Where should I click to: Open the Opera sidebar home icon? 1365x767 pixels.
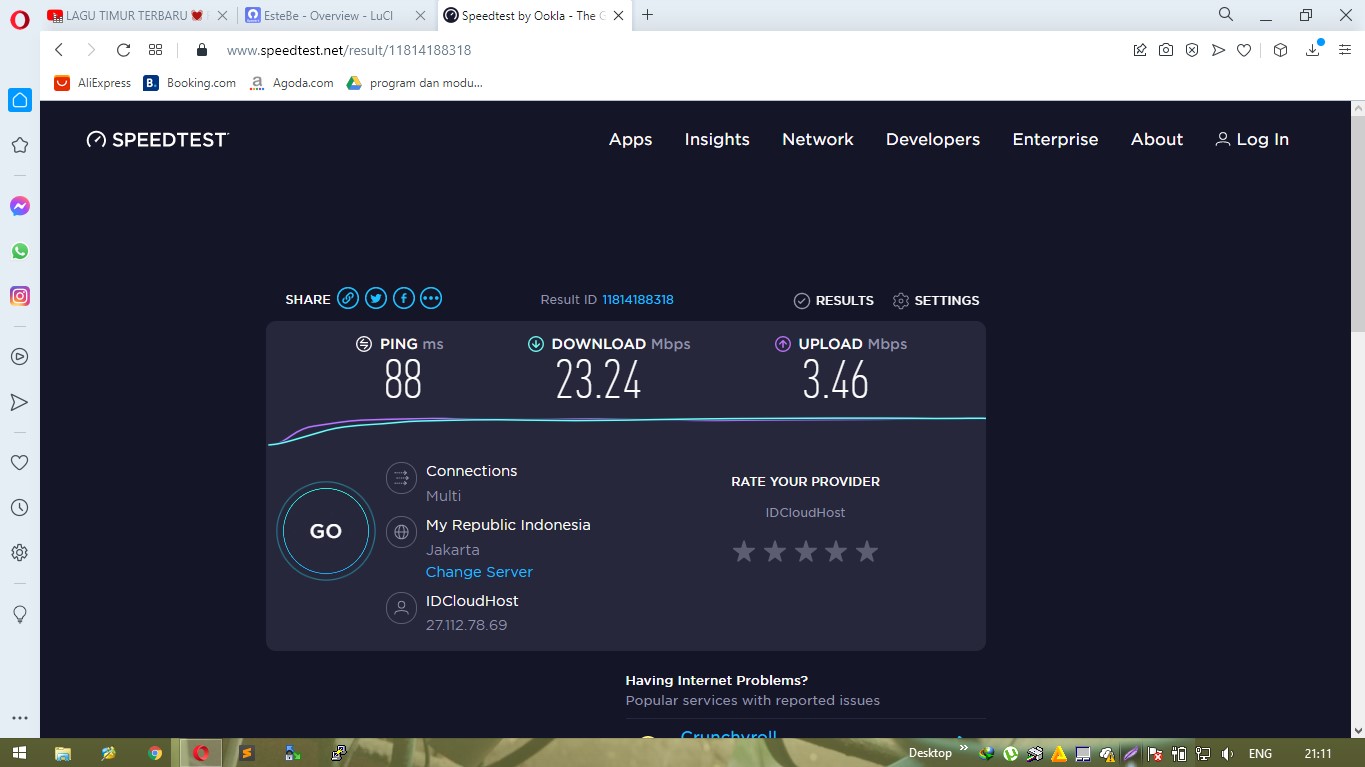(x=19, y=100)
